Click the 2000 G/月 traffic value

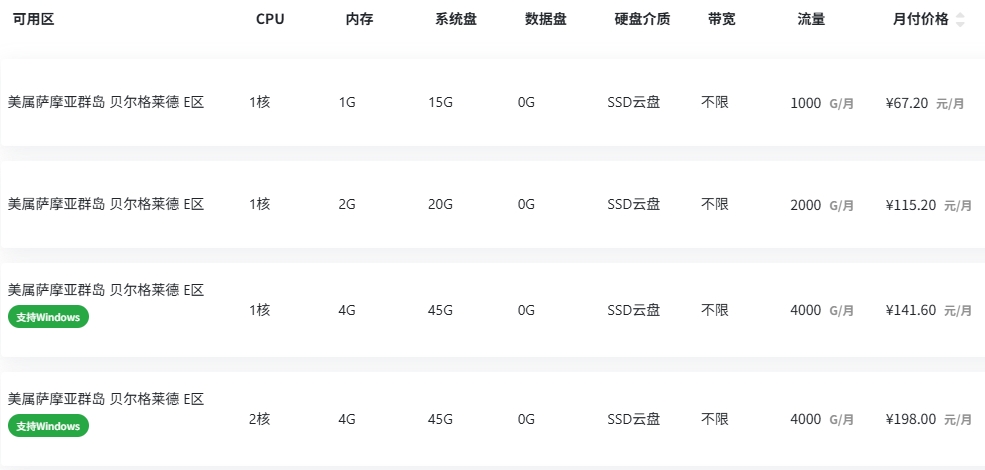[x=822, y=205]
